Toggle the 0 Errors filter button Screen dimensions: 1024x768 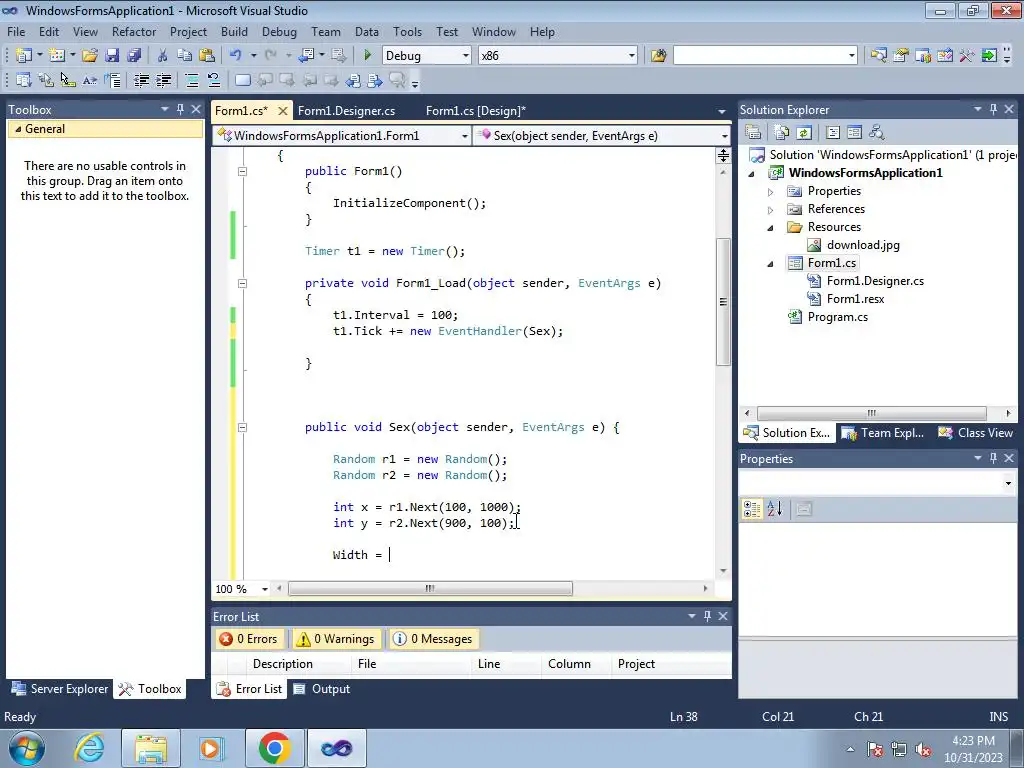coord(248,639)
